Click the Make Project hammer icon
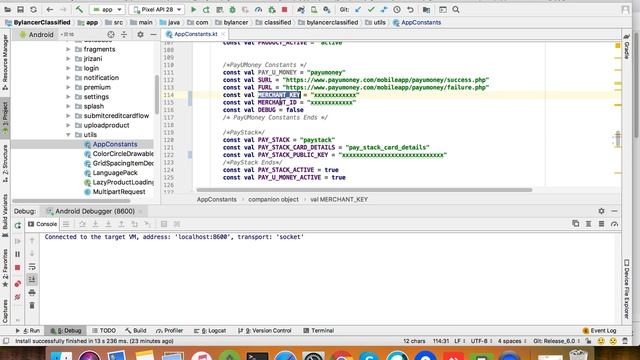This screenshot has height=360, width=640. 79,9
